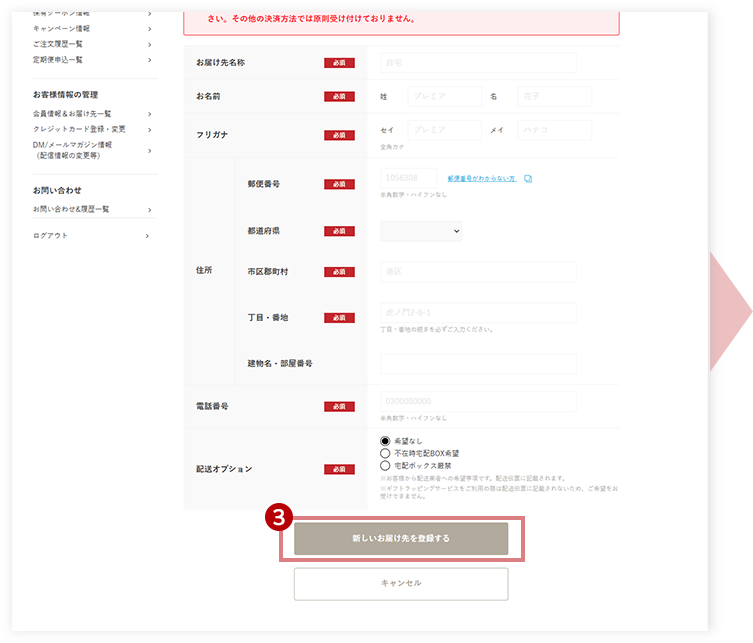Click the 電話番号 input field
The image size is (753, 643).
[x=478, y=401]
